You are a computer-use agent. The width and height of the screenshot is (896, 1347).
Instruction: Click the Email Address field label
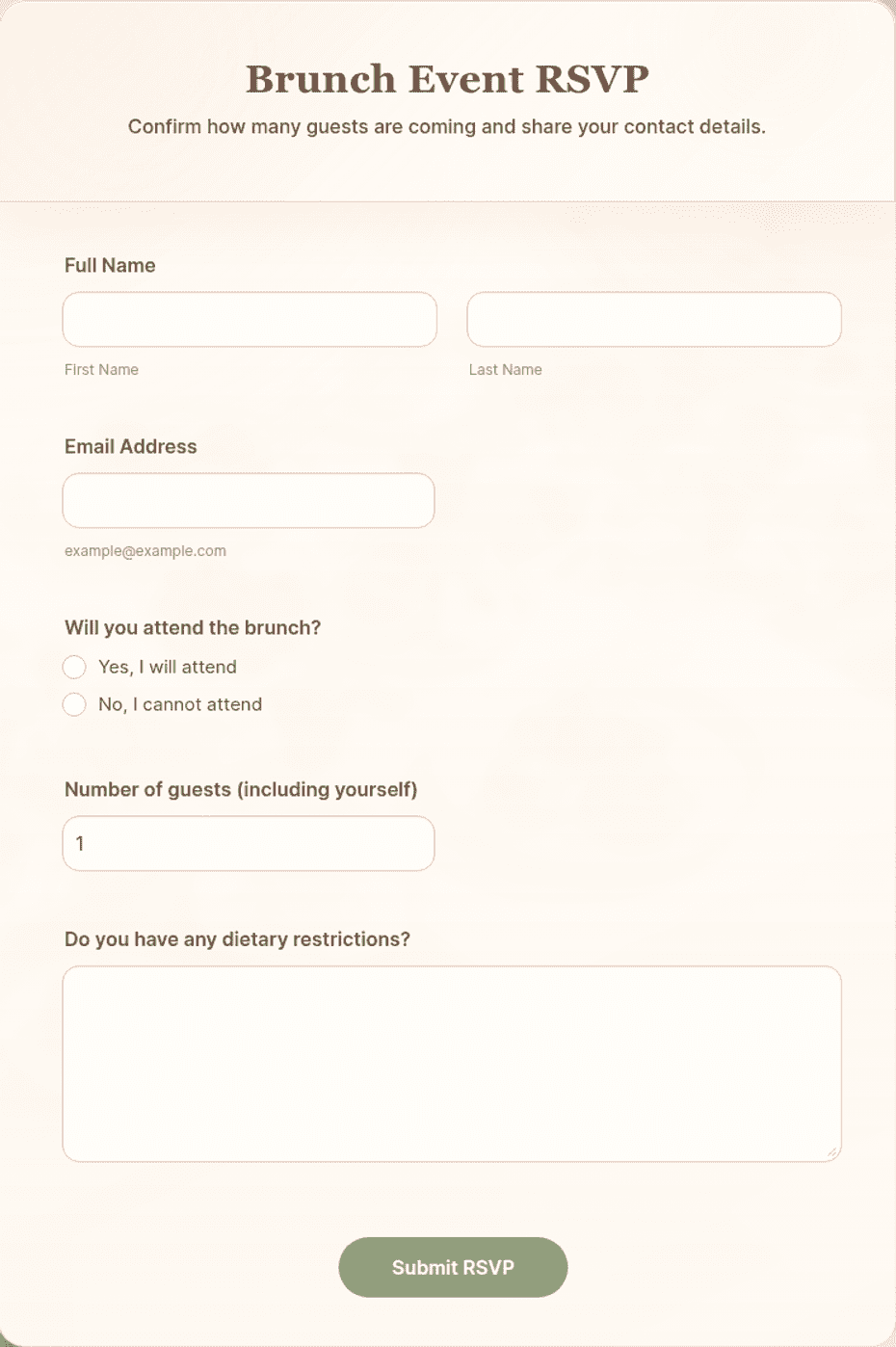pyautogui.click(x=131, y=446)
